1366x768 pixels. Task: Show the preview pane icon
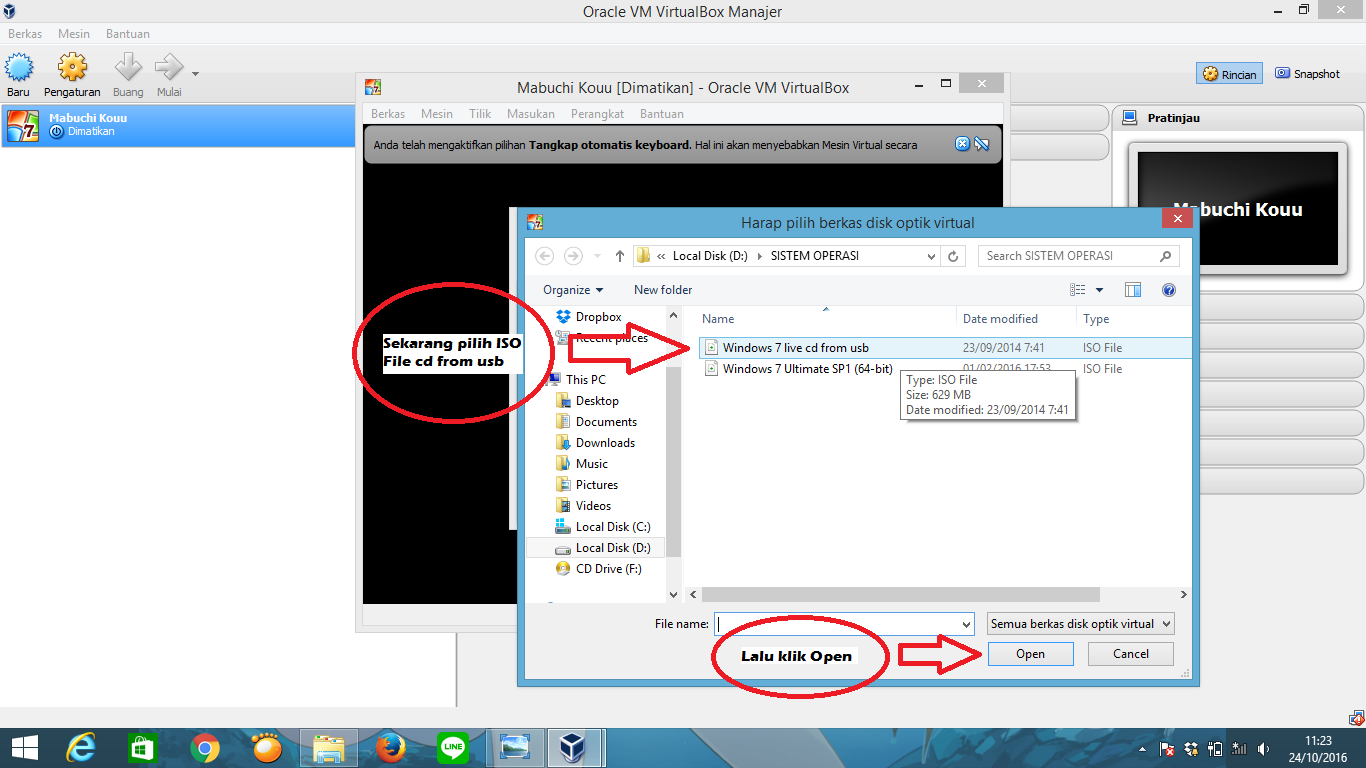(1133, 290)
